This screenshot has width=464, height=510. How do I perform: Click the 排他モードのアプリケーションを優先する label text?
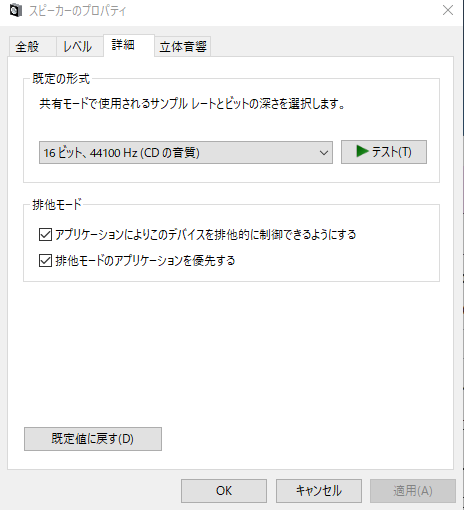145,261
